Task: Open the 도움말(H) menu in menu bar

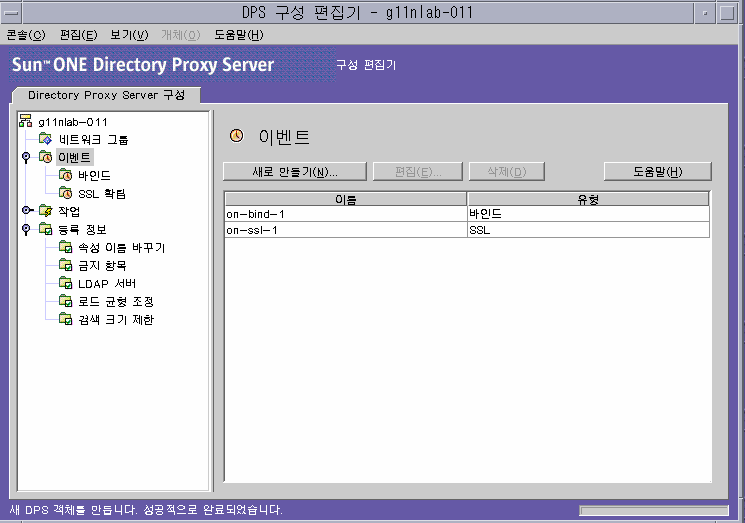Action: pos(239,35)
